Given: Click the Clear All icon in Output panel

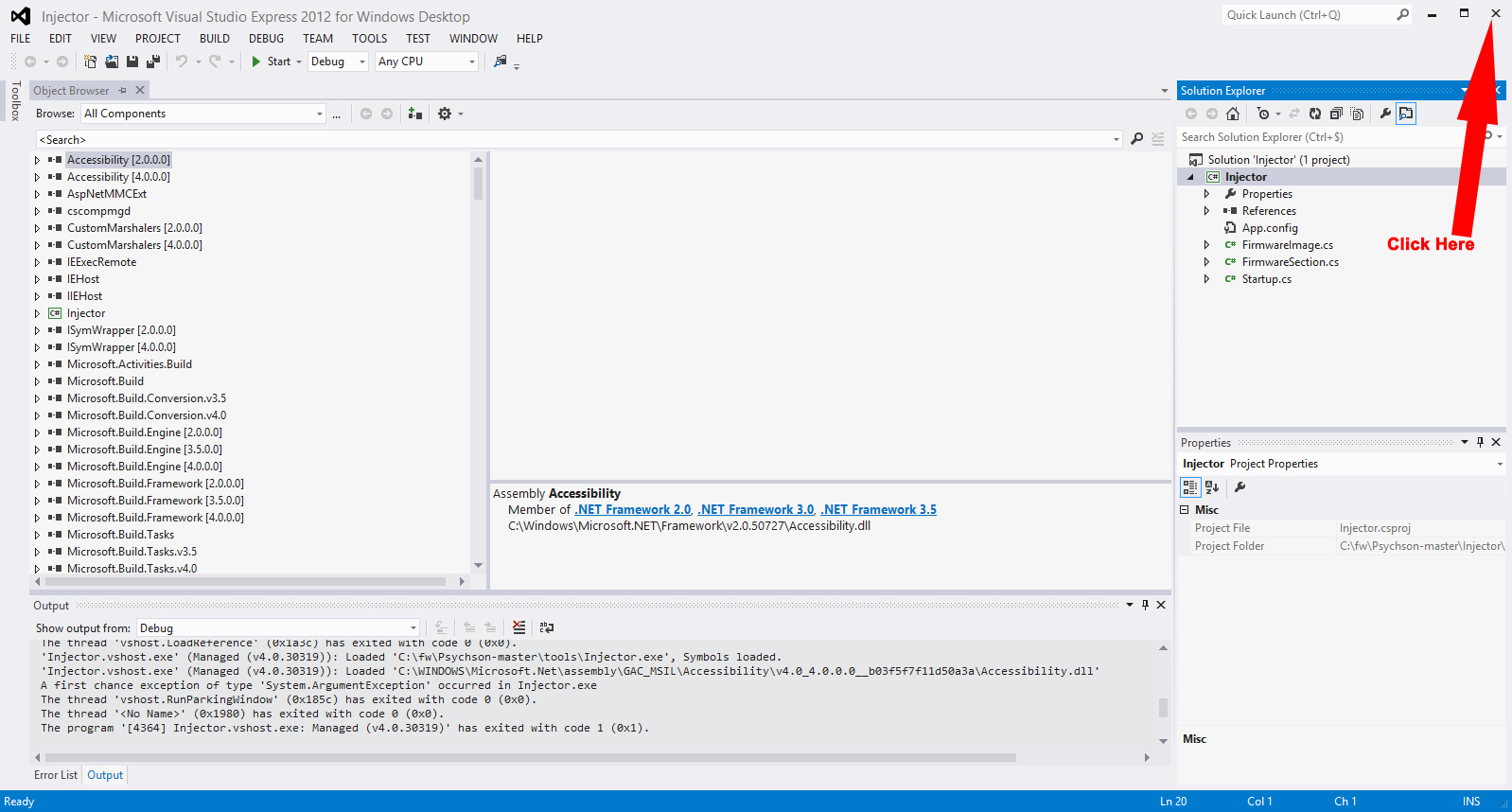Looking at the screenshot, I should [519, 627].
